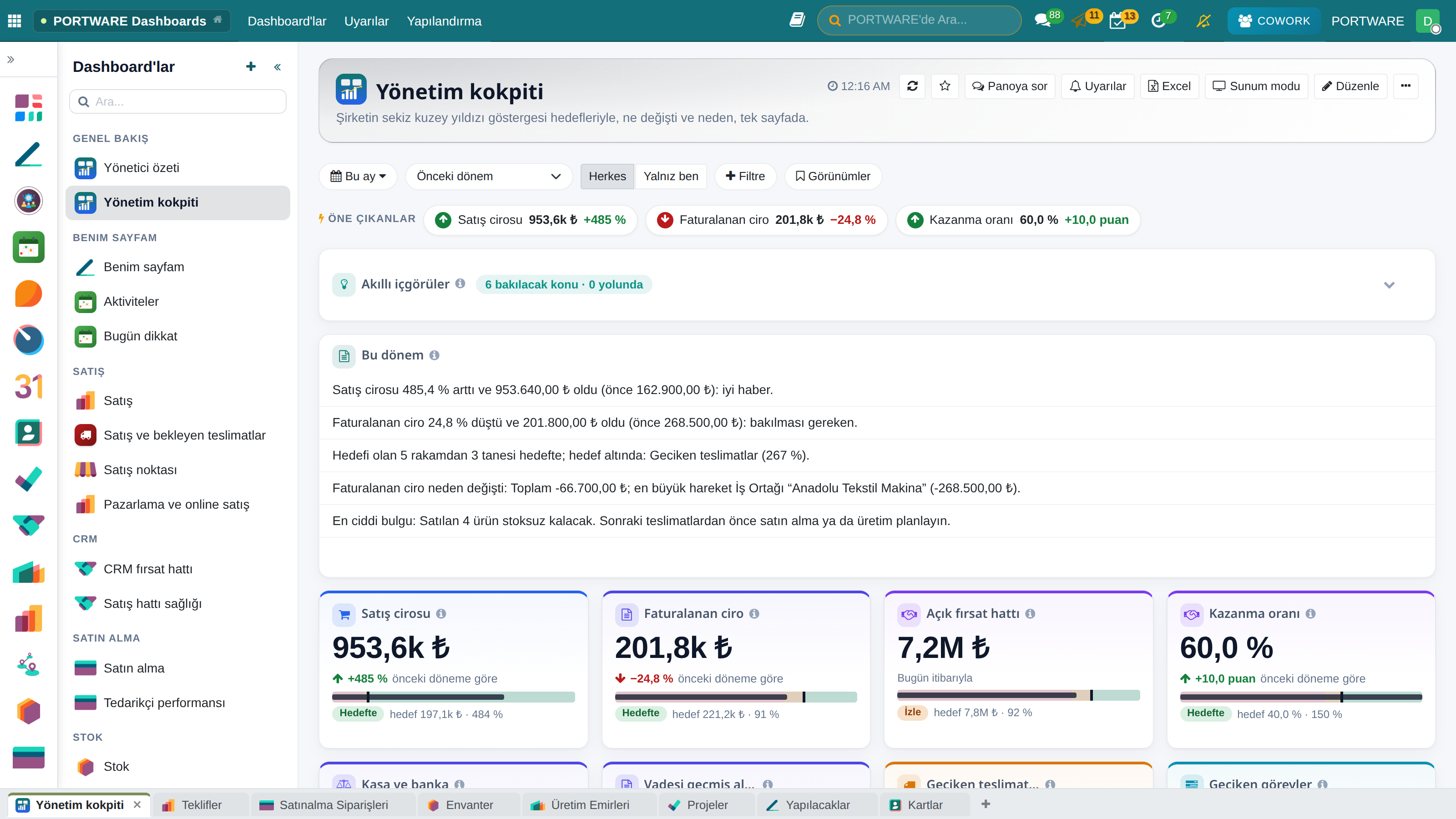Open the apps grid menu icon
Screen dimensions: 1456x819
pos(15,21)
